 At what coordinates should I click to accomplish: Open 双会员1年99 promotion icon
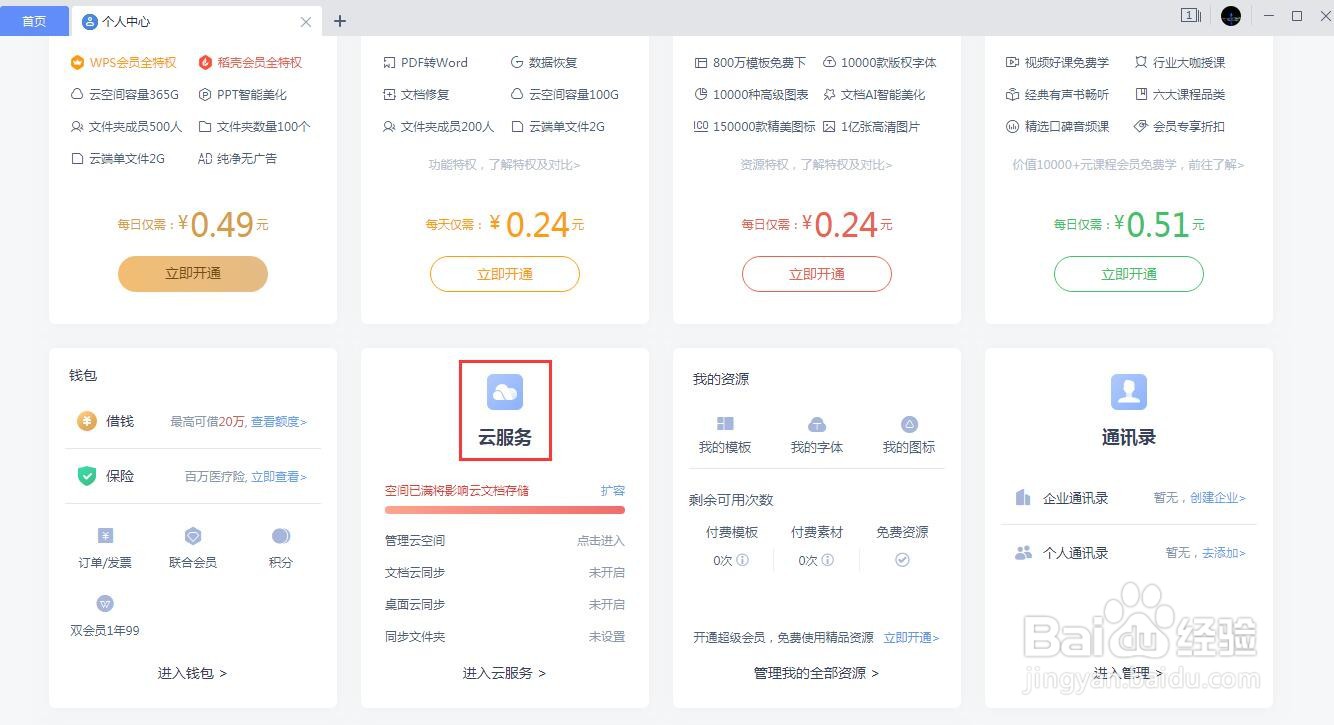point(105,604)
